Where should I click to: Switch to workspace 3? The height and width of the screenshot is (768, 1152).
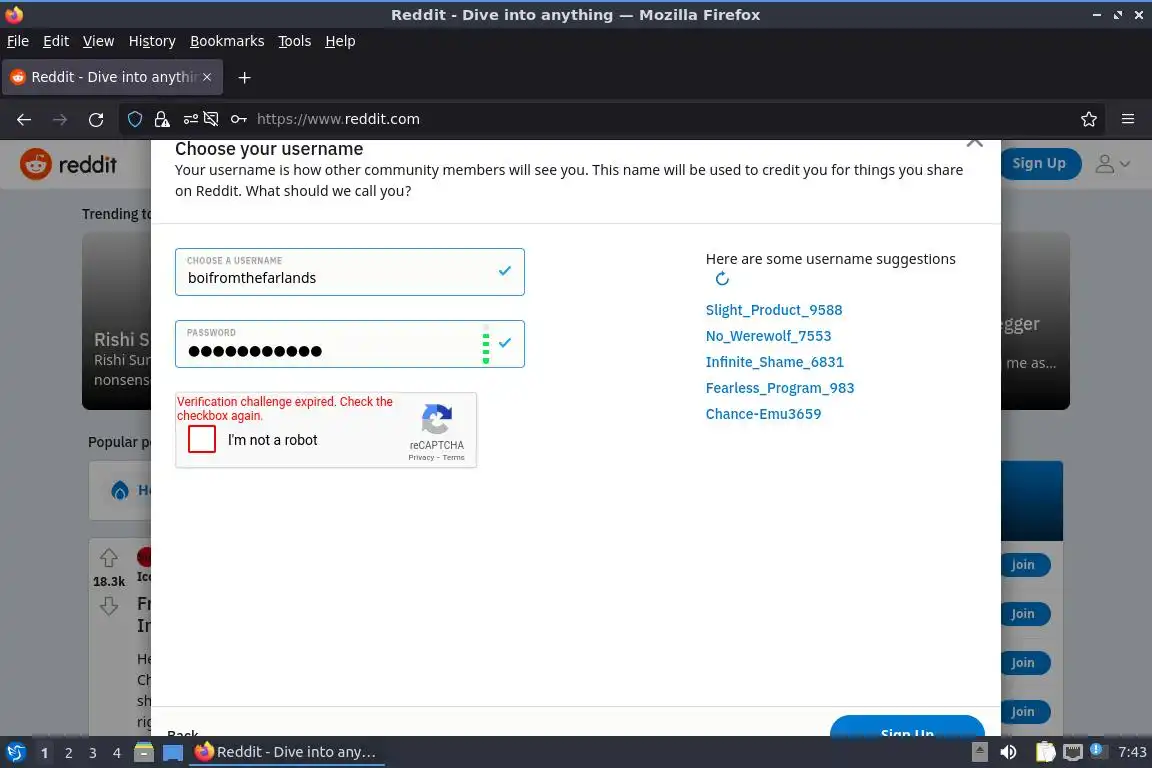[93, 753]
